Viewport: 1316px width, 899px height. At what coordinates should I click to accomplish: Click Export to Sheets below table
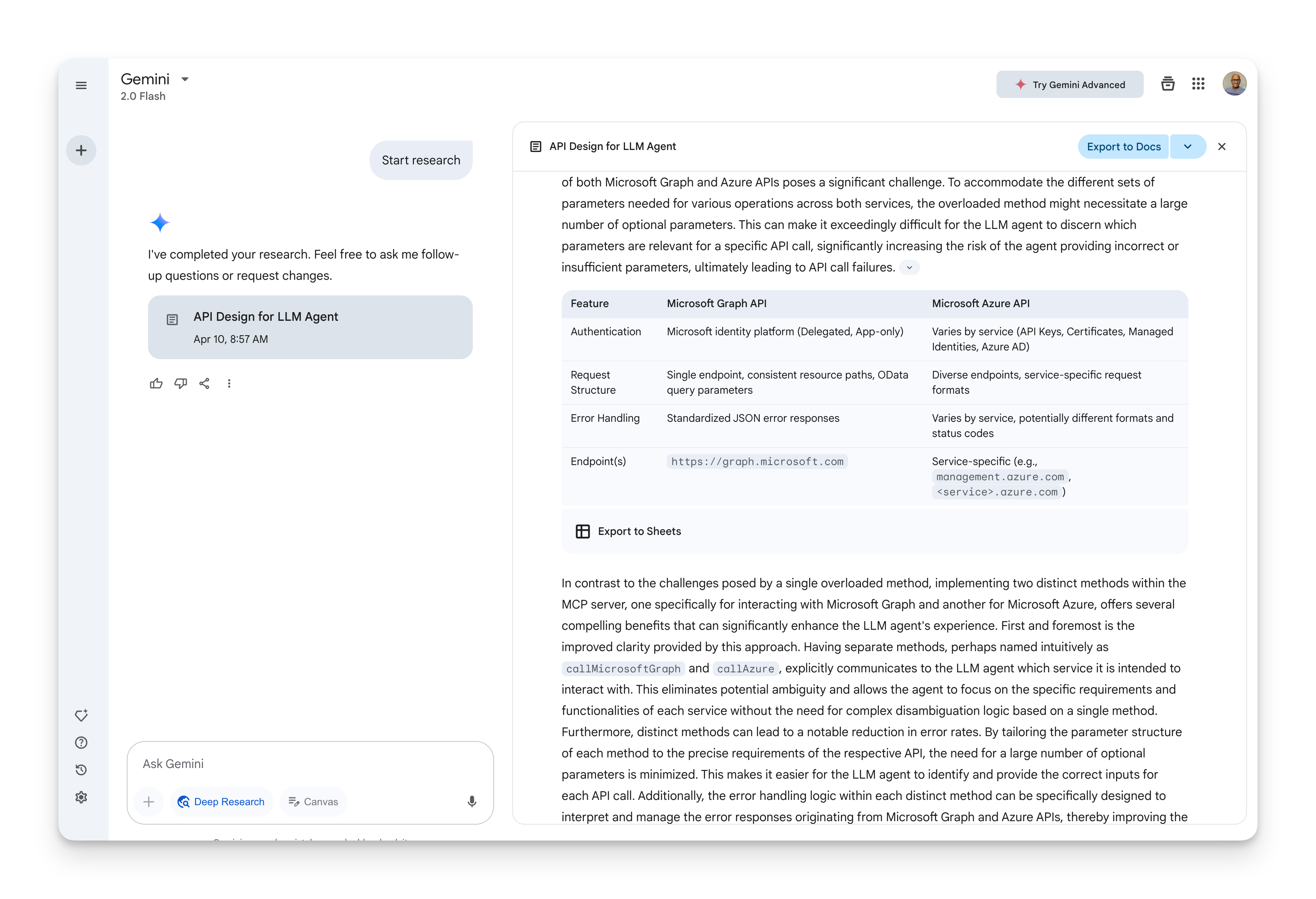pos(628,532)
